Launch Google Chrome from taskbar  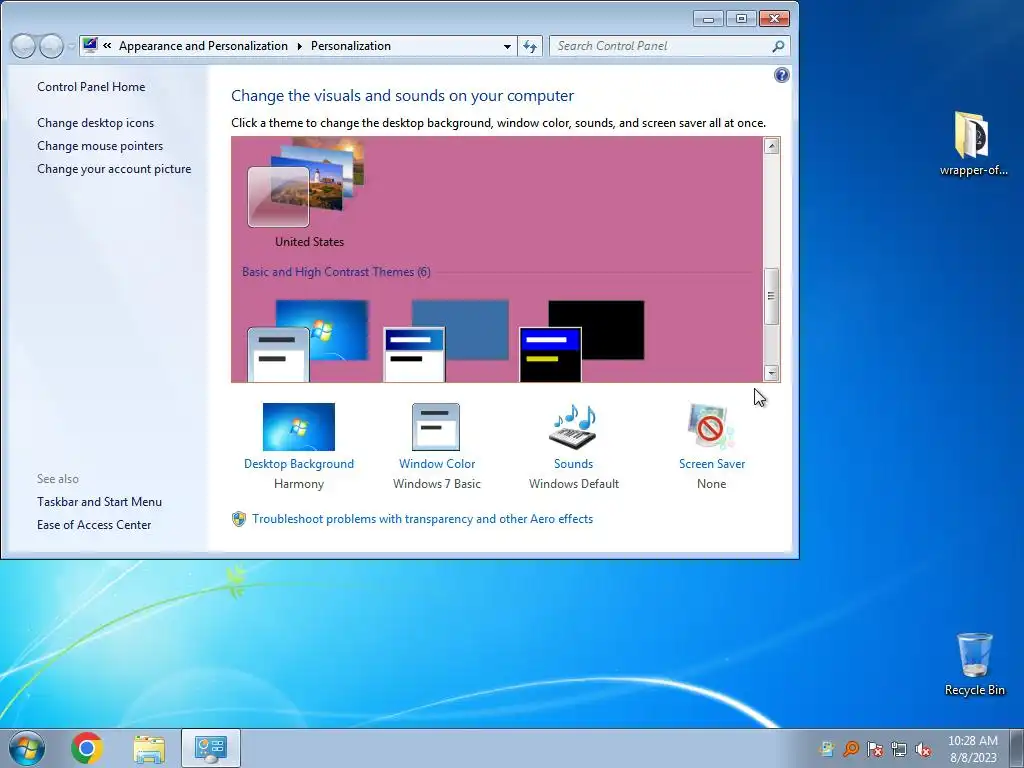click(87, 748)
